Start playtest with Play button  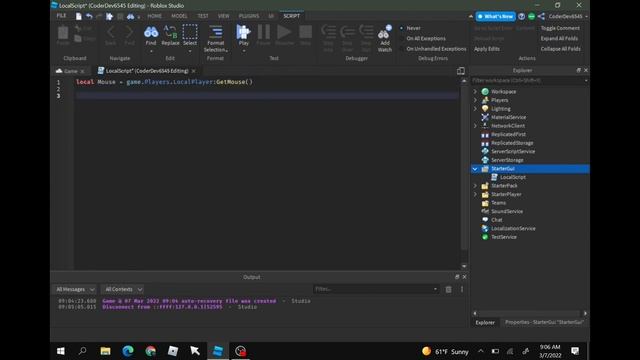point(244,35)
